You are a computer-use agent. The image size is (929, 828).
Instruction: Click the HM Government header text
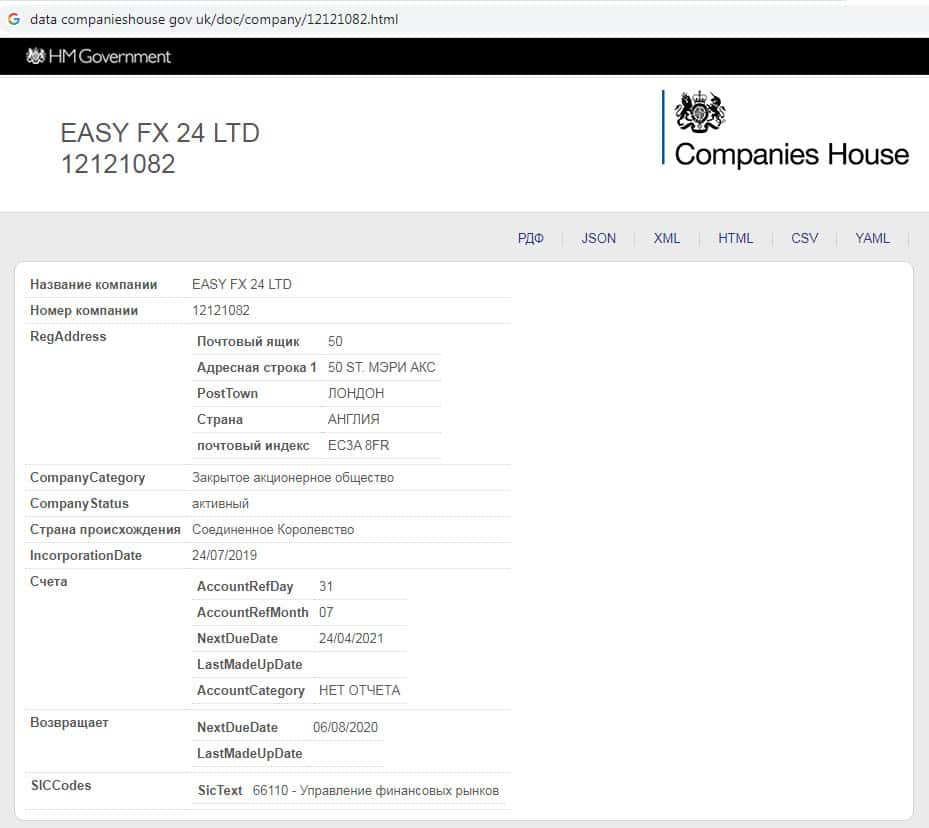(x=110, y=56)
